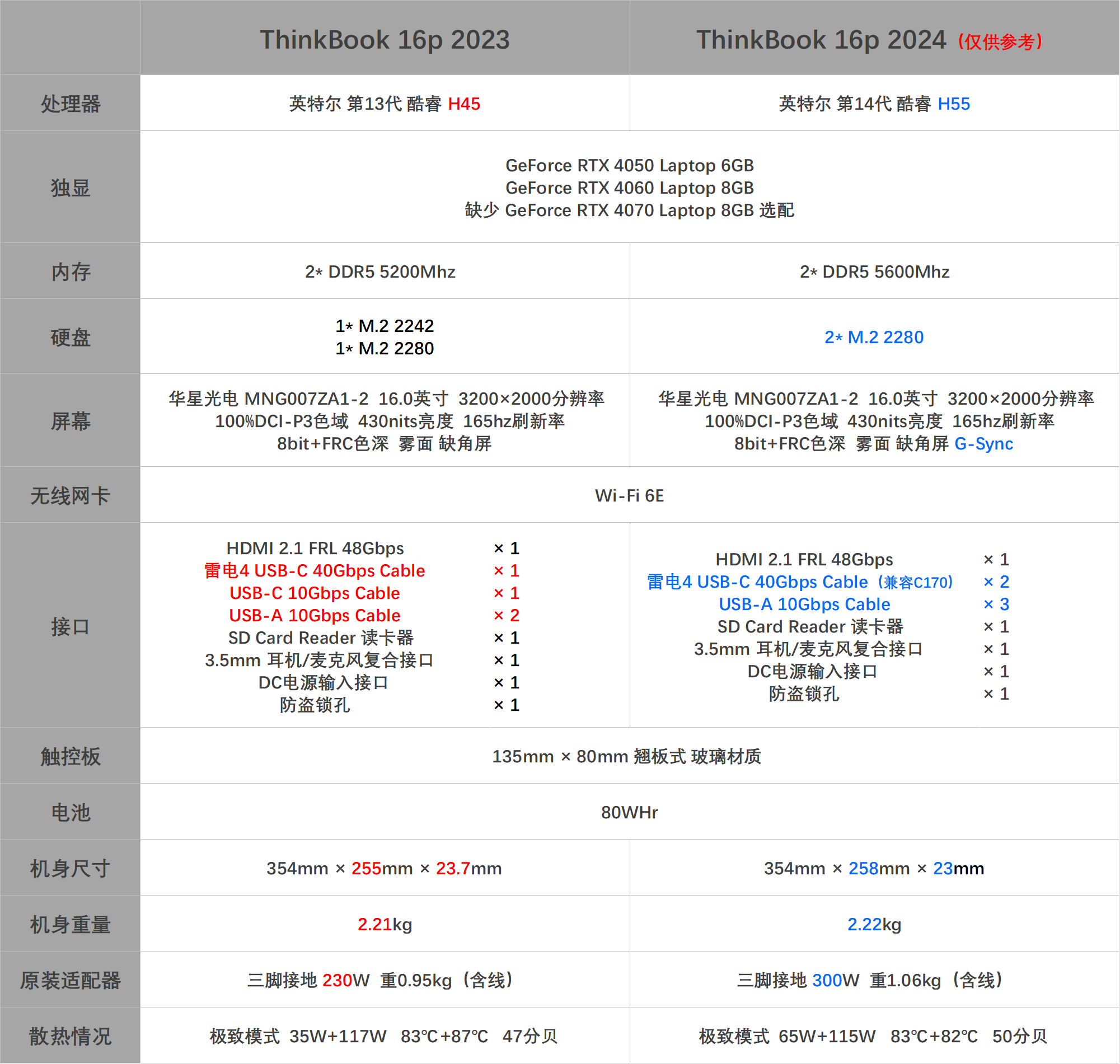Select the 2* M.2 2280 blue text

click(x=874, y=337)
